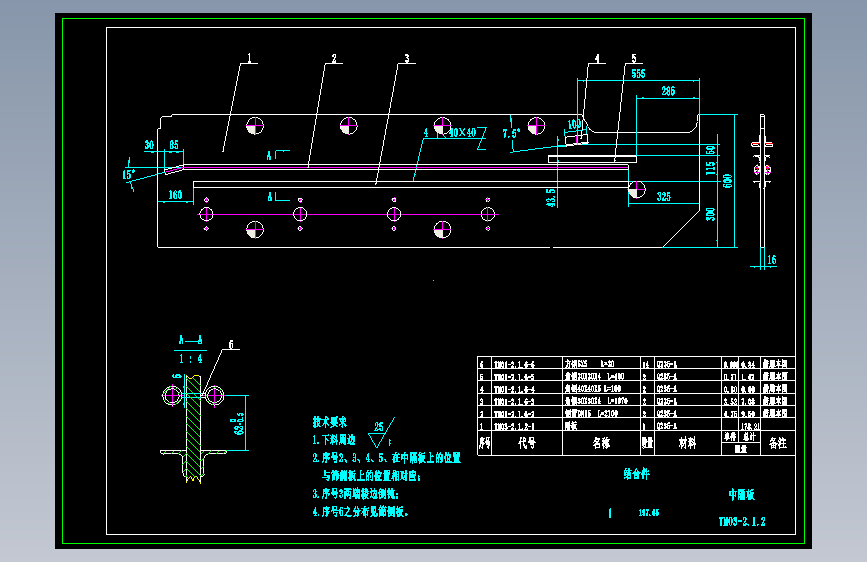Click the 名称 column header
Image resolution: width=867 pixels, height=562 pixels.
(601, 443)
